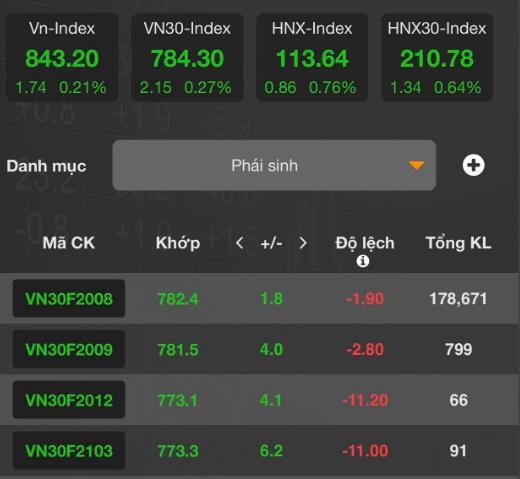
Task: Select the VN30F2008 contract
Action: [69, 298]
